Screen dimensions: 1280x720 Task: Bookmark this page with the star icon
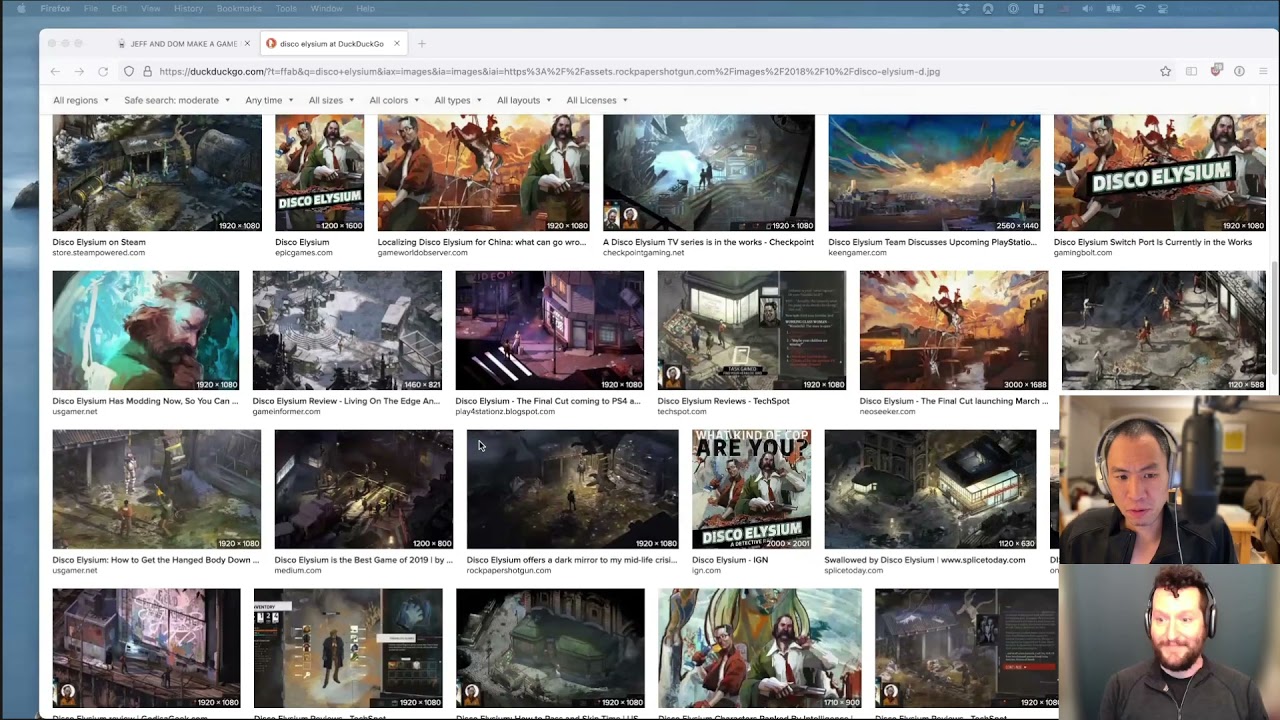(x=1165, y=72)
